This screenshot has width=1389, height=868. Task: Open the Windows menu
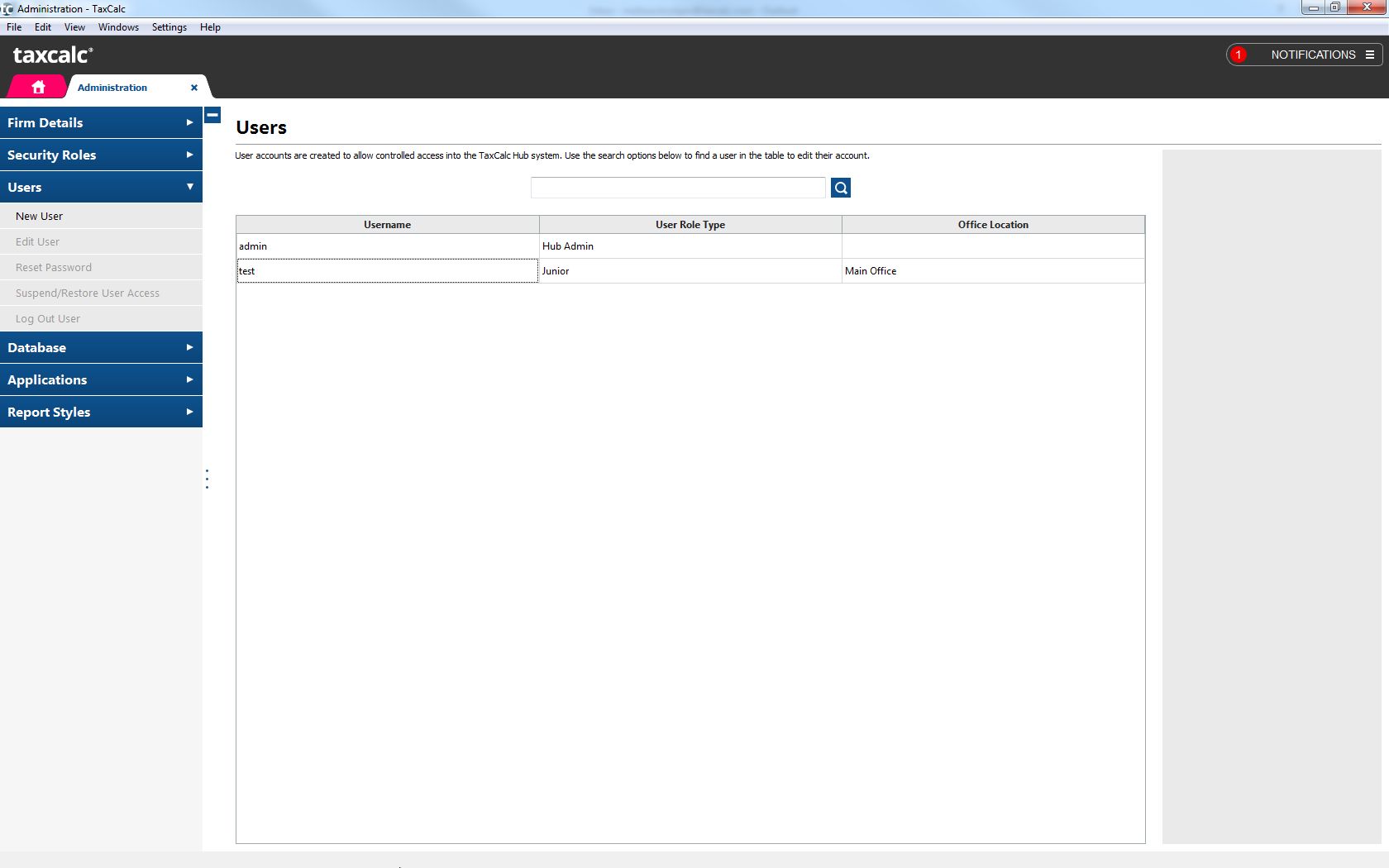click(118, 27)
